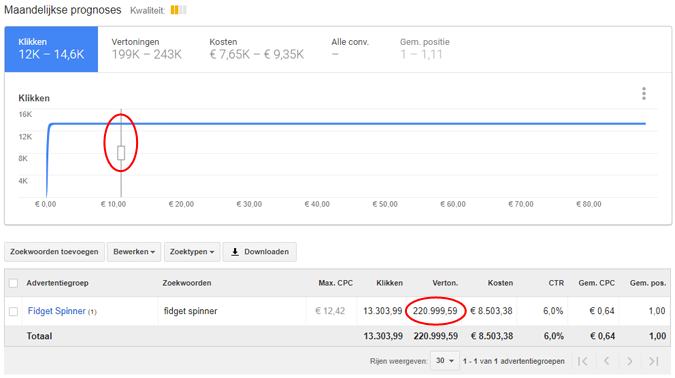Expand the Bewerken dropdown
Viewport: 675px width, 378px height.
click(134, 252)
